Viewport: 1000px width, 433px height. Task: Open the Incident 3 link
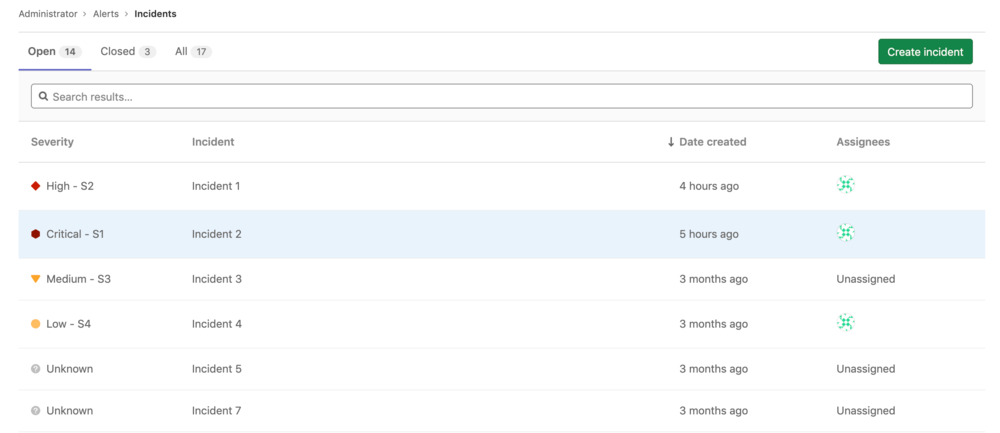coord(217,279)
